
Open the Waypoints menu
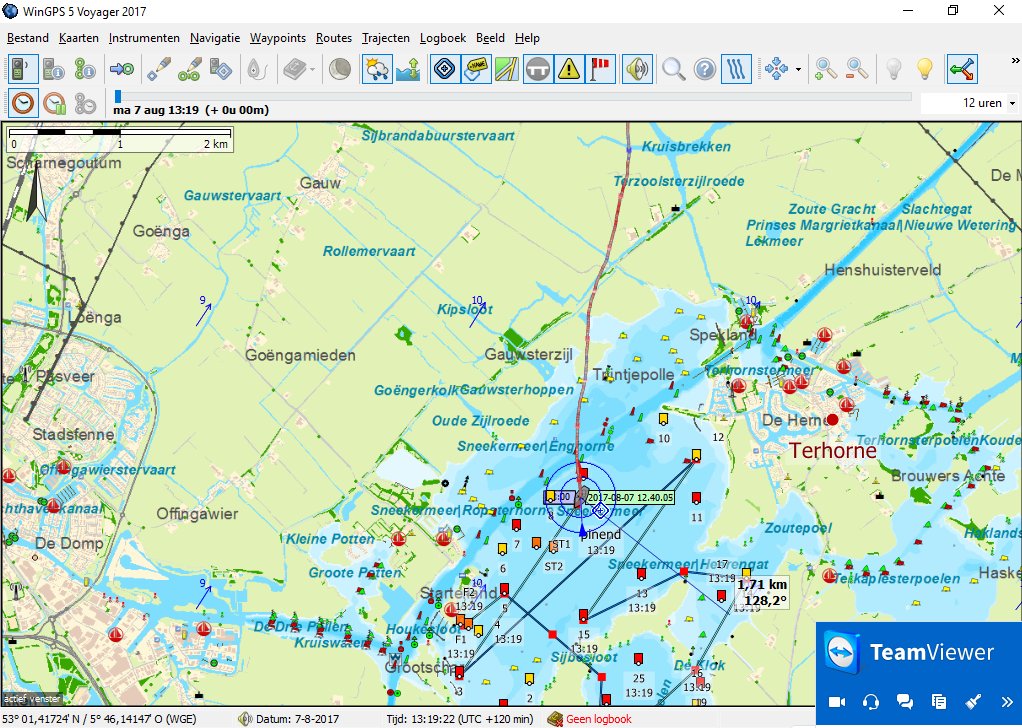pyautogui.click(x=278, y=38)
